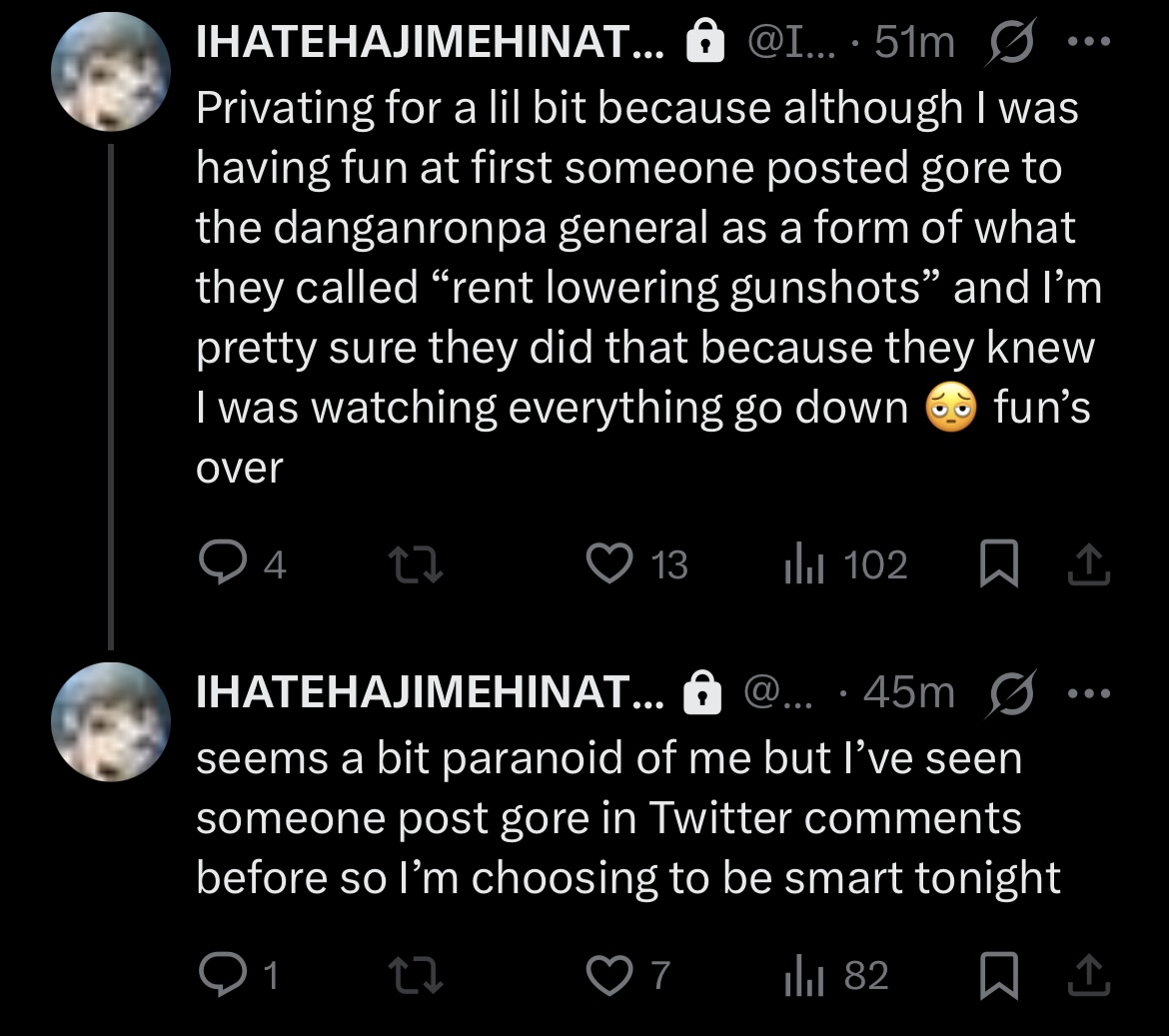
Task: Open more options menu on first tweet
Action: click(1089, 43)
